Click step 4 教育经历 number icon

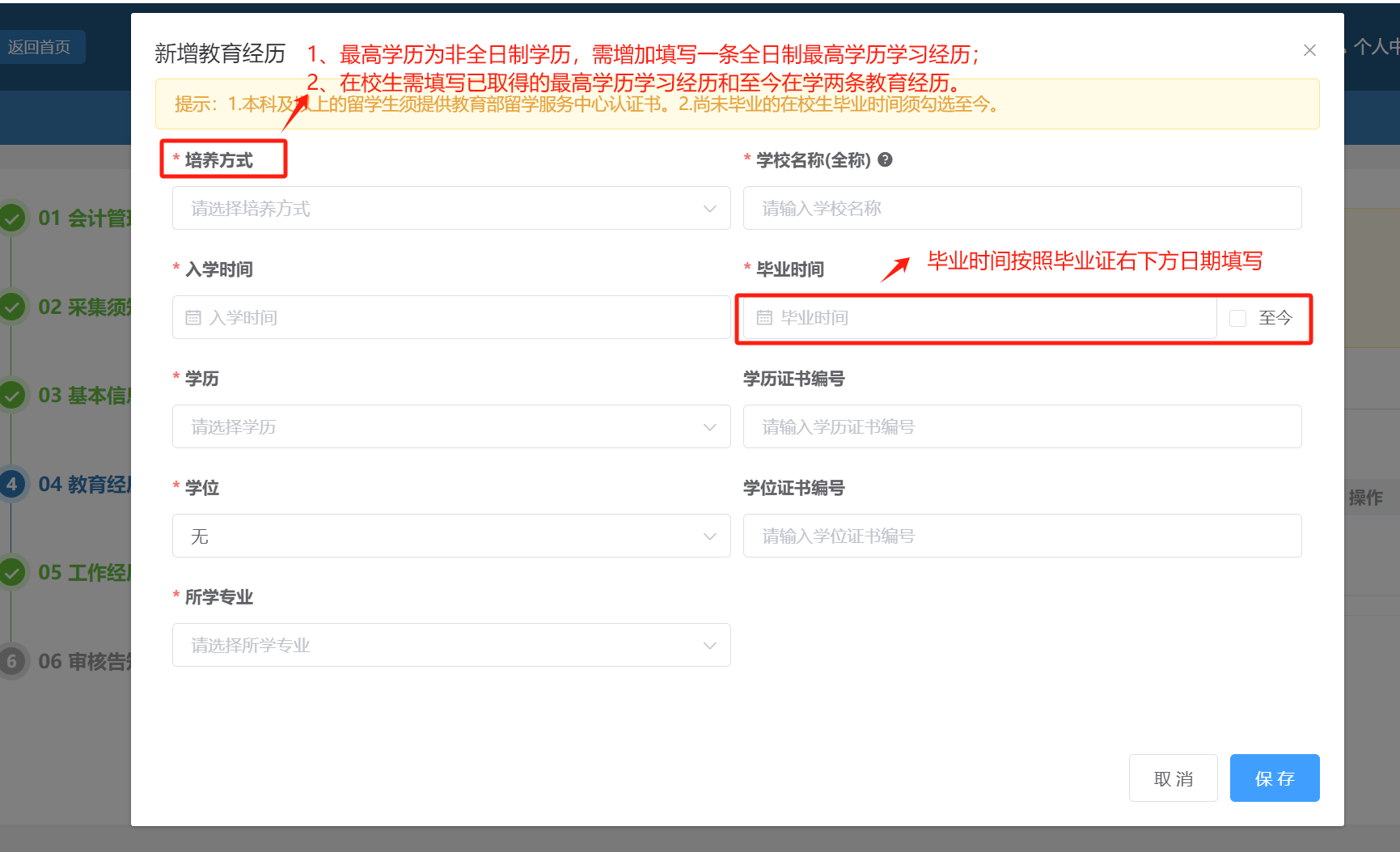[x=12, y=484]
